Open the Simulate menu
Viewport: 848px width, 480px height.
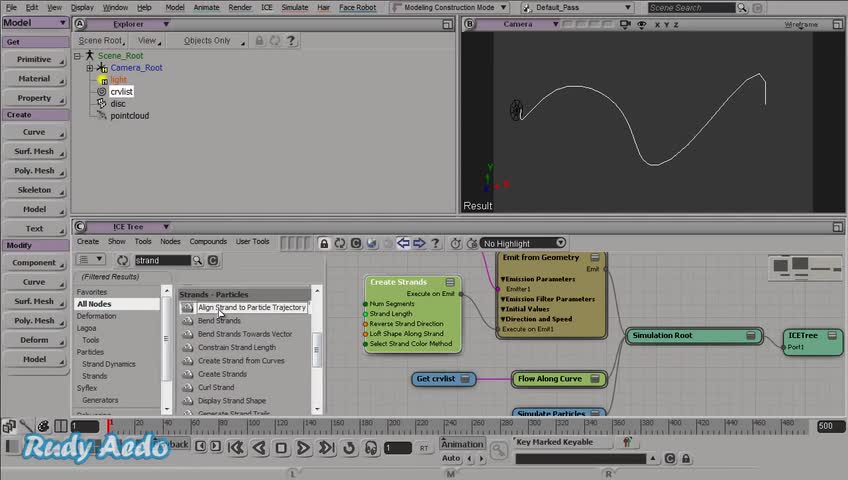tap(295, 8)
